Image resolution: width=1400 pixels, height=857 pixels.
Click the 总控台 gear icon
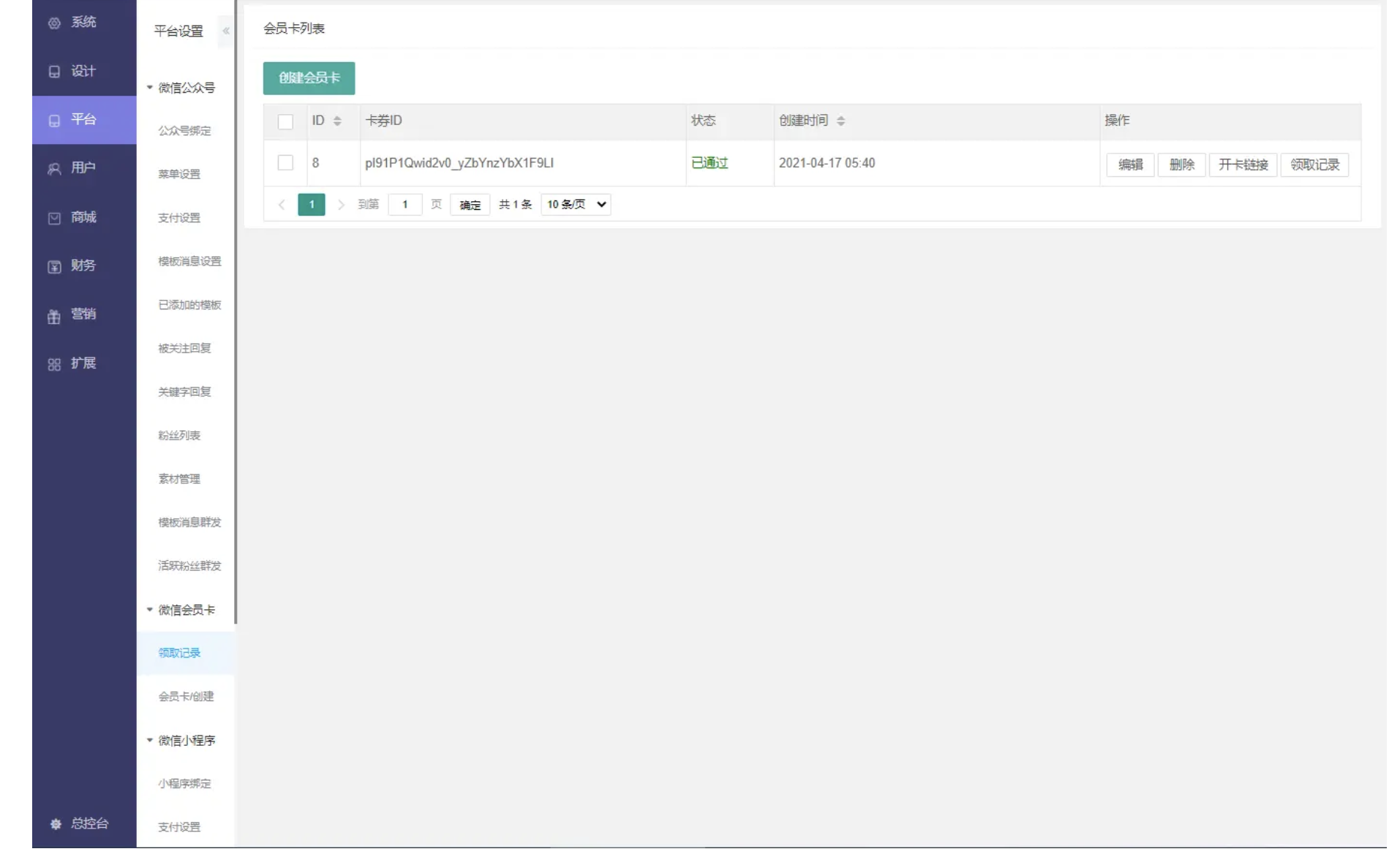tap(56, 824)
